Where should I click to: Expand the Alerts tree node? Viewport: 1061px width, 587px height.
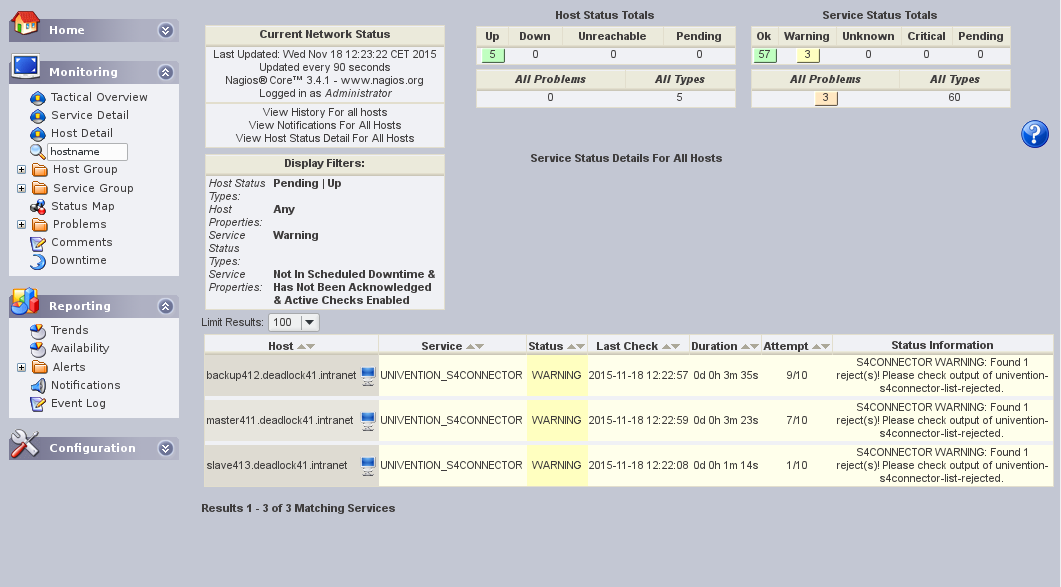[x=22, y=367]
